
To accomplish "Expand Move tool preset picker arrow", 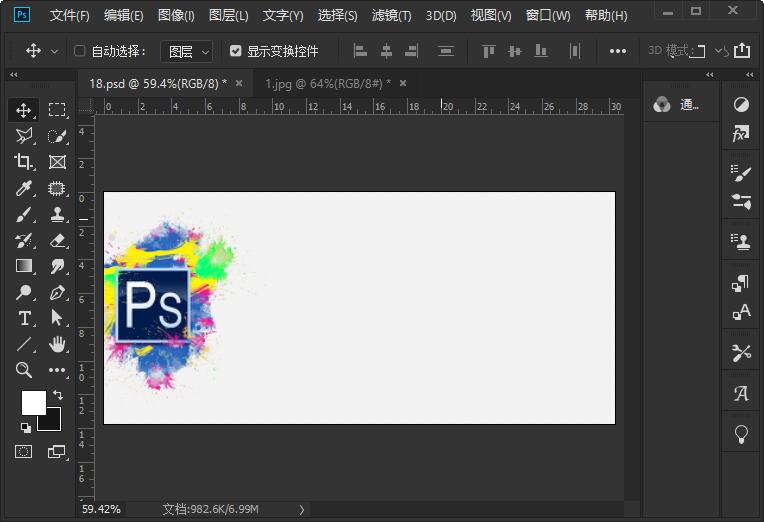I will pos(55,51).
